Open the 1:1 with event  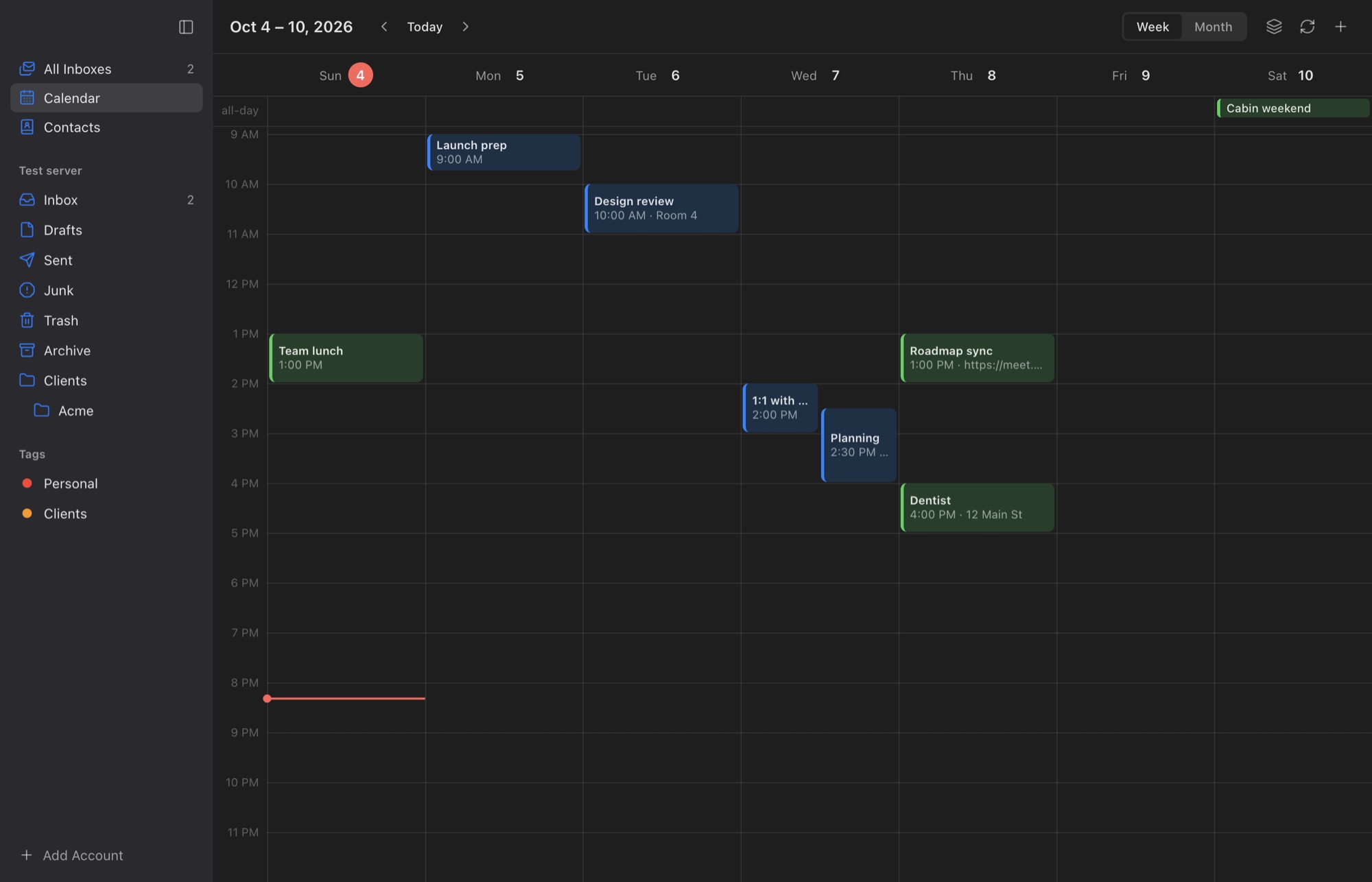tap(780, 407)
